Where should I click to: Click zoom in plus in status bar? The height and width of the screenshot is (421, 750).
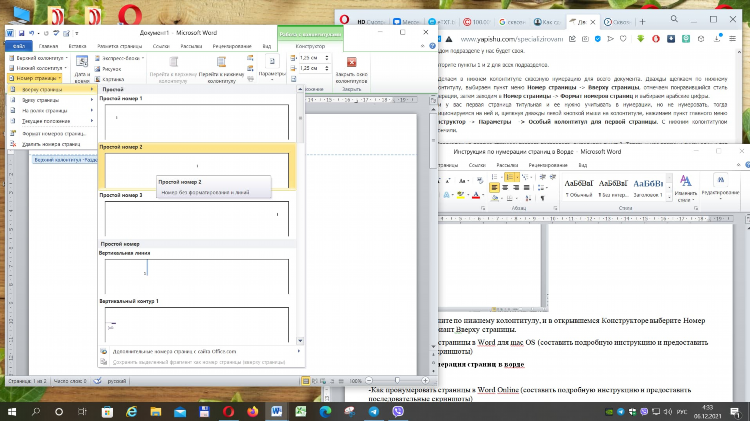(425, 381)
